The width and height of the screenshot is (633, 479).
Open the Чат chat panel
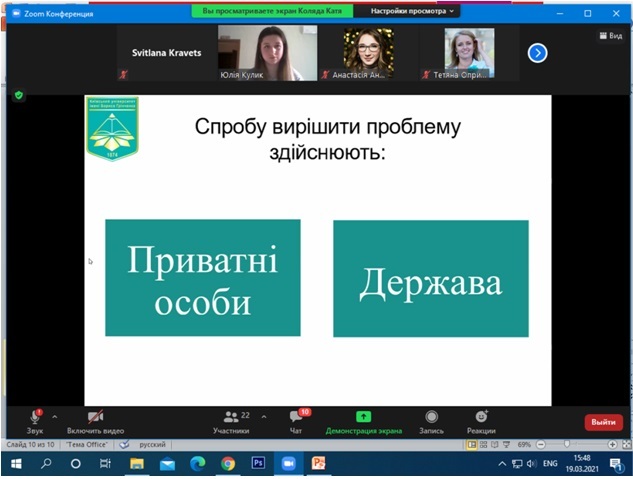(296, 418)
